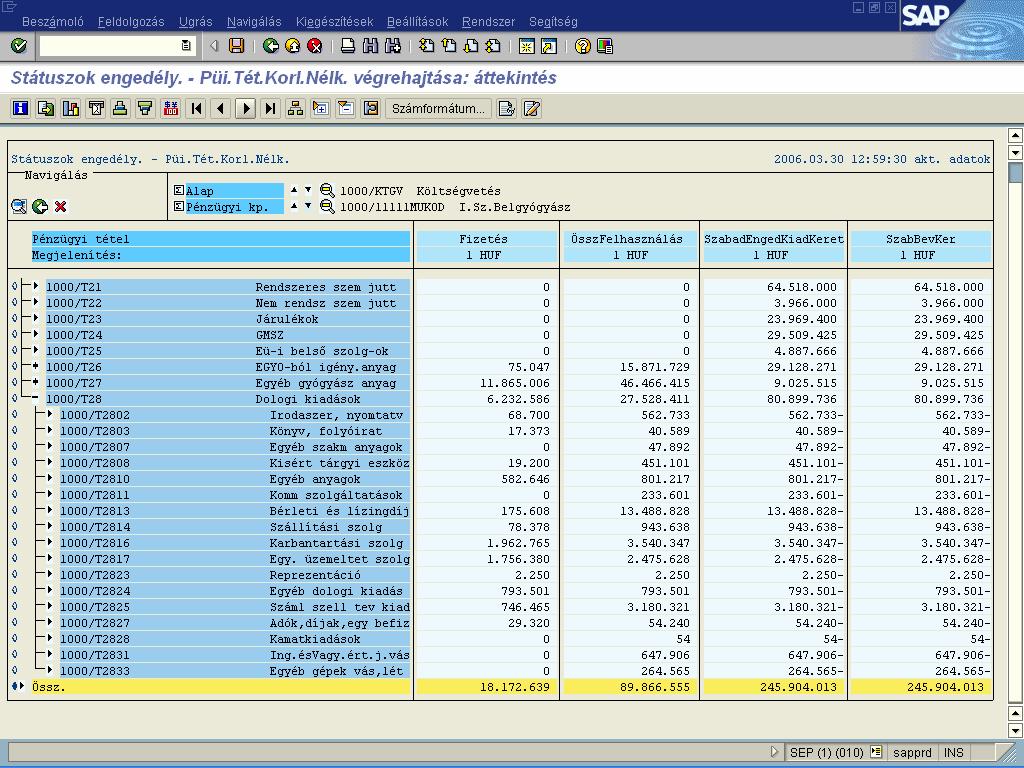Open the Navigálás menu
The width and height of the screenshot is (1024, 768).
(x=254, y=22)
